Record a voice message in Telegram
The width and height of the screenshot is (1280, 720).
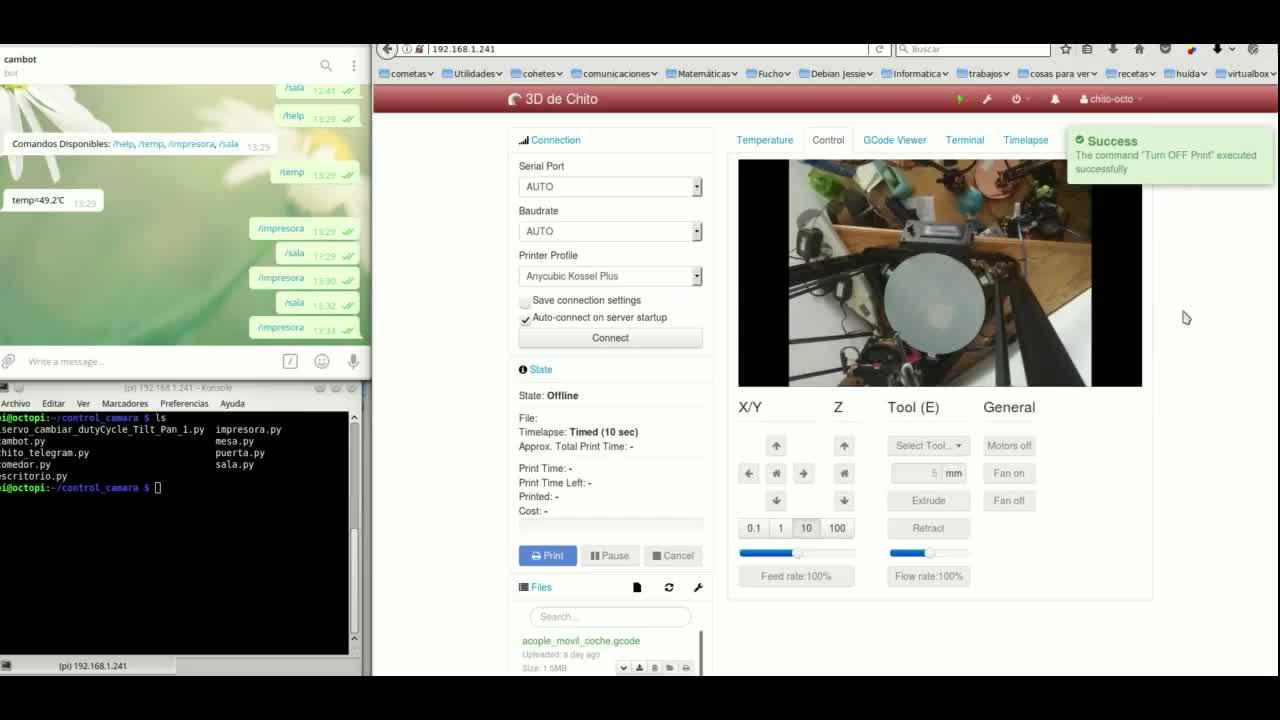point(353,361)
